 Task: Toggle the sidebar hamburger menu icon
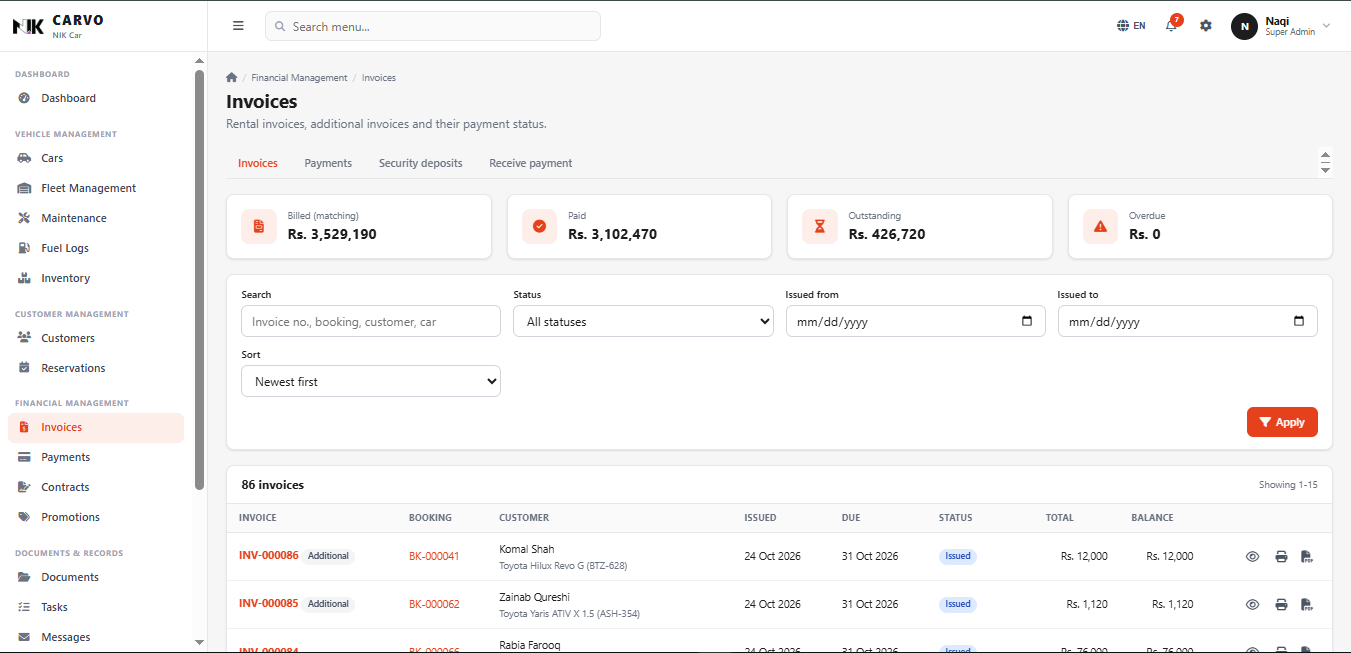click(x=238, y=26)
